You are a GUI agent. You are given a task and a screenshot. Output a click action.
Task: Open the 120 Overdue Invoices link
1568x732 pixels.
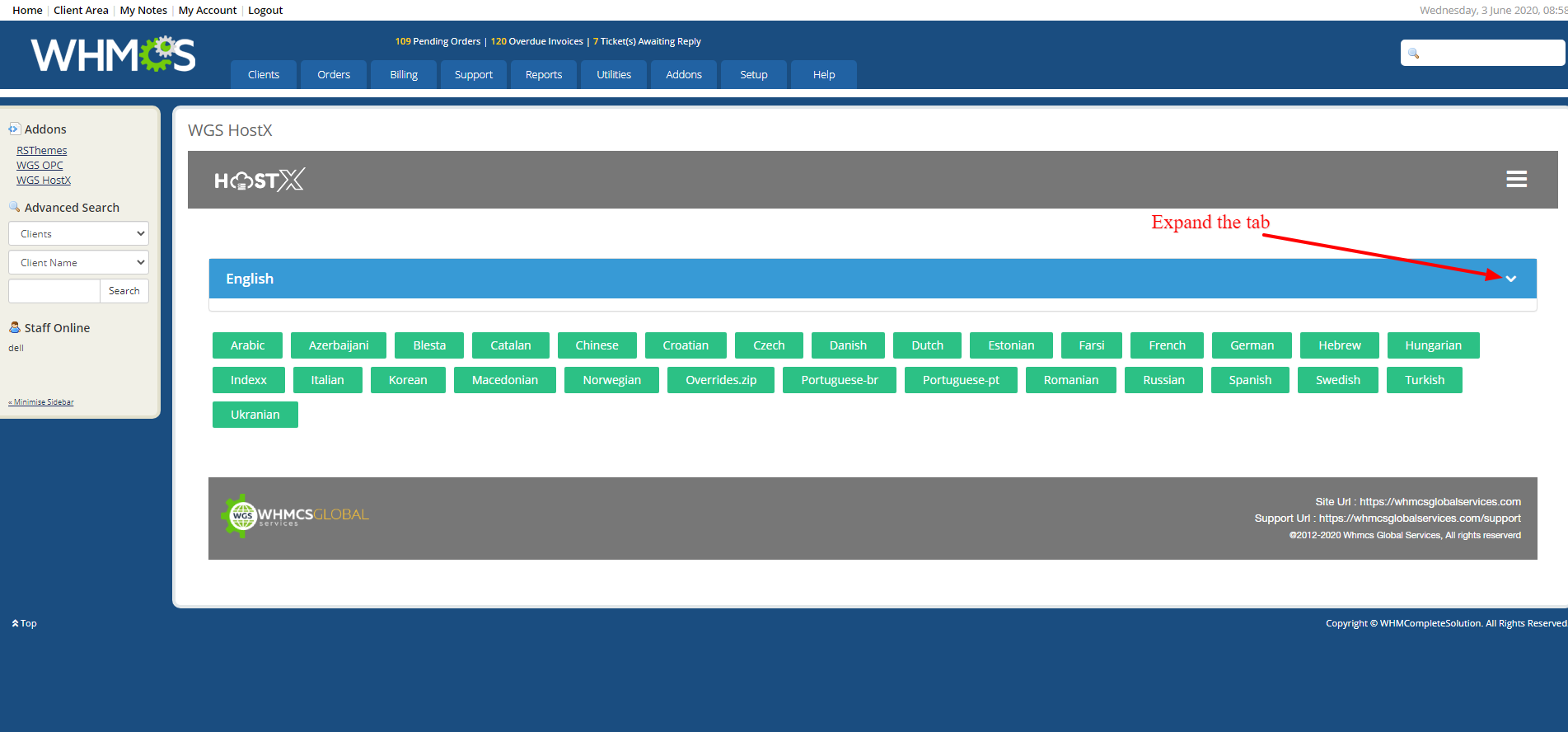(536, 41)
